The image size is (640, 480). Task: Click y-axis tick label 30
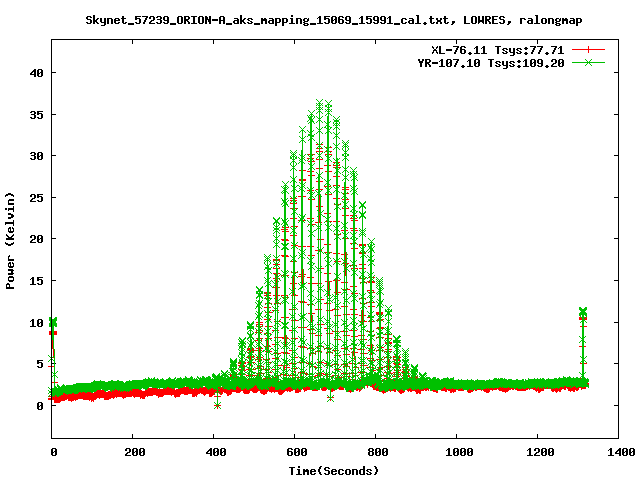(x=36, y=156)
